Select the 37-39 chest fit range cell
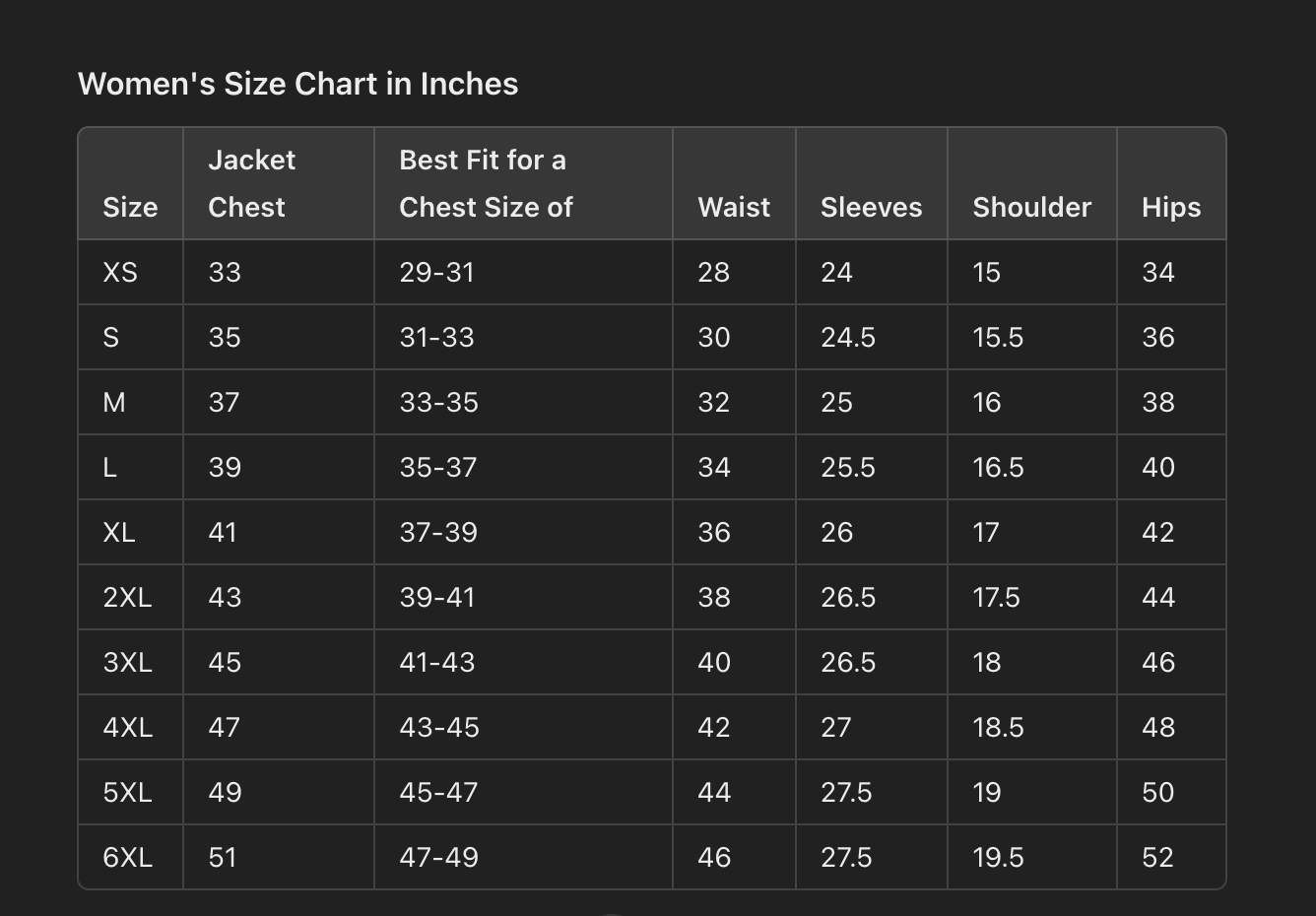The height and width of the screenshot is (916, 1316). 438,532
